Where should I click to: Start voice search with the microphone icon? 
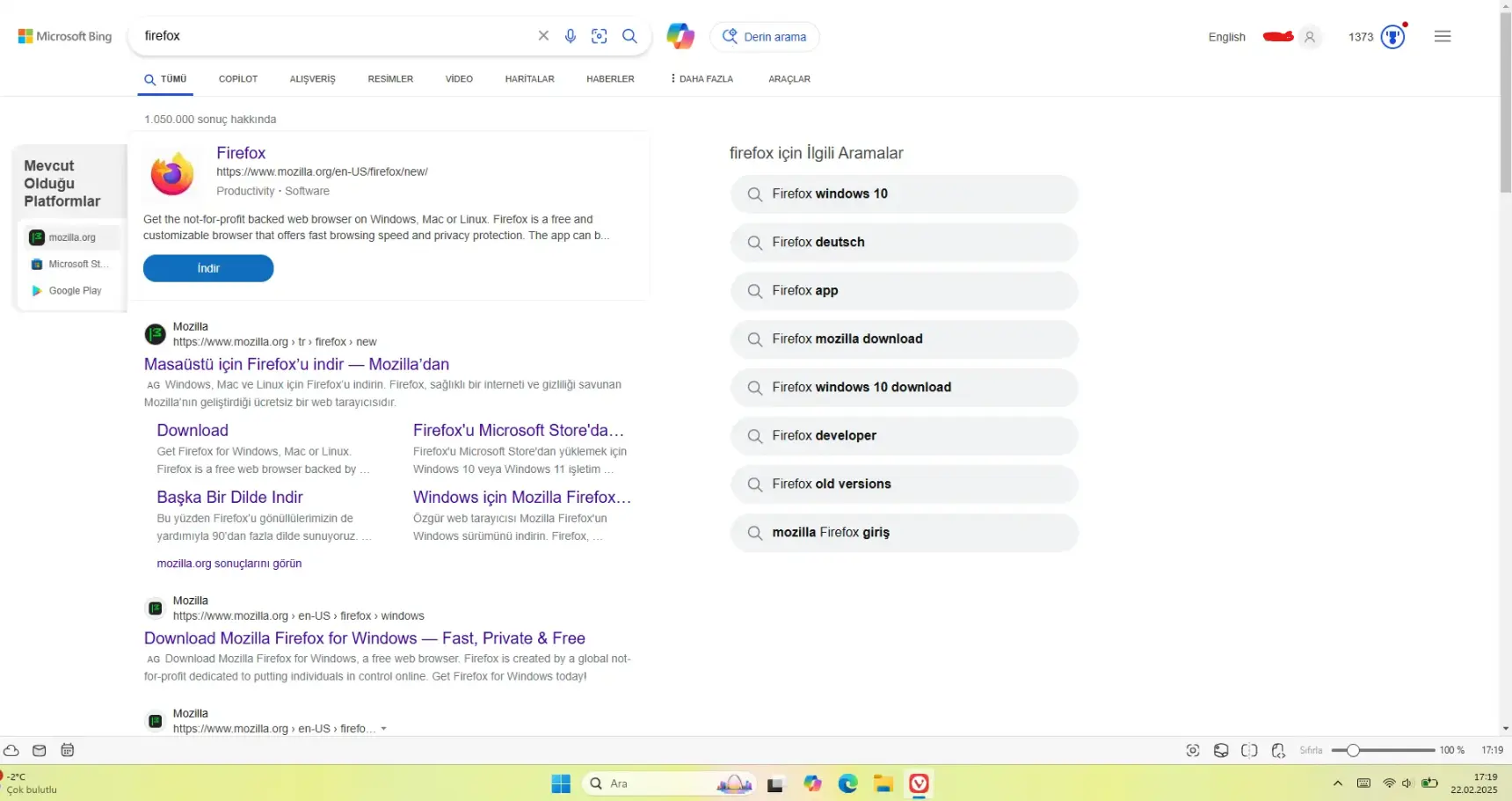click(x=571, y=36)
